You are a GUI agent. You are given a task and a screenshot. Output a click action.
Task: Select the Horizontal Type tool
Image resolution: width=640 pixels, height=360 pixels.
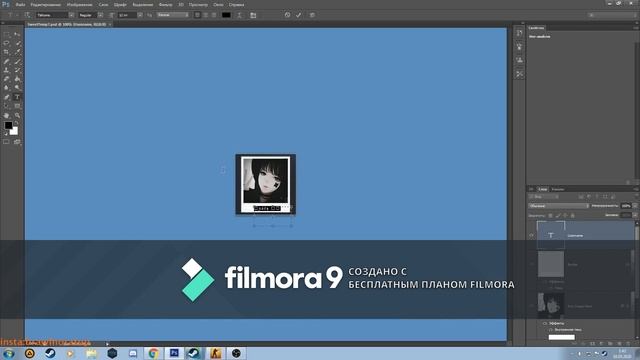click(17, 97)
